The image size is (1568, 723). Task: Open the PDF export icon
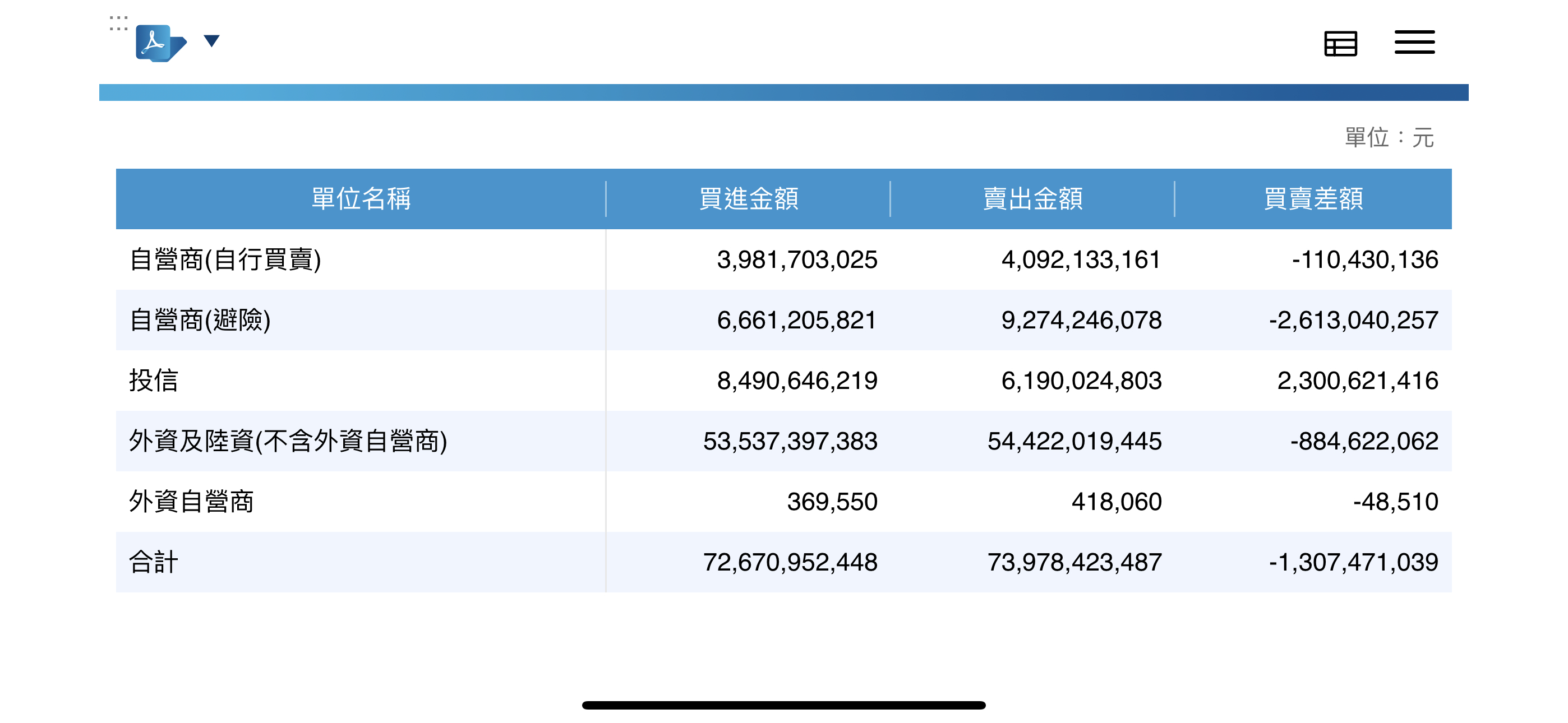(161, 43)
